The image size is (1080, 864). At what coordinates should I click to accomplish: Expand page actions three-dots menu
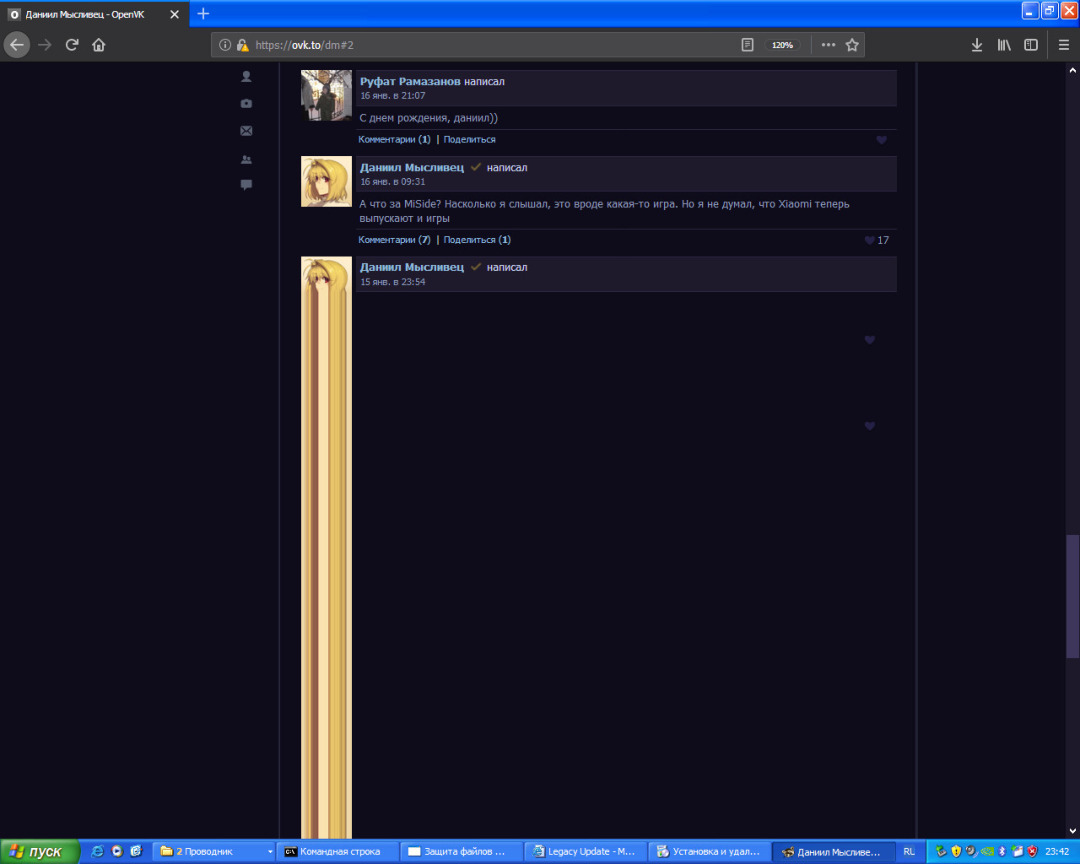pos(828,45)
